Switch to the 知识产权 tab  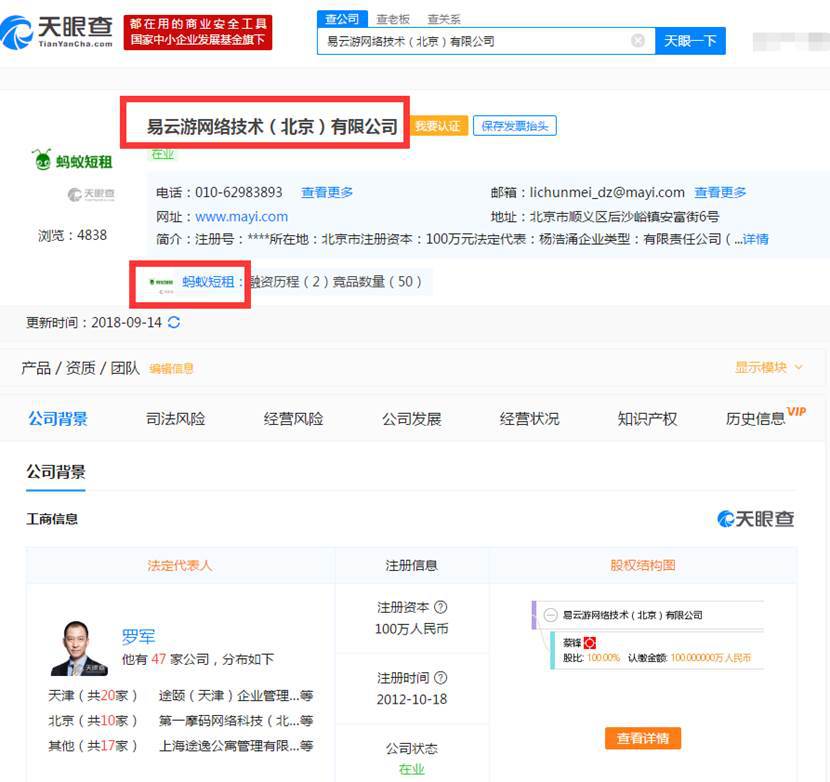pyautogui.click(x=647, y=419)
